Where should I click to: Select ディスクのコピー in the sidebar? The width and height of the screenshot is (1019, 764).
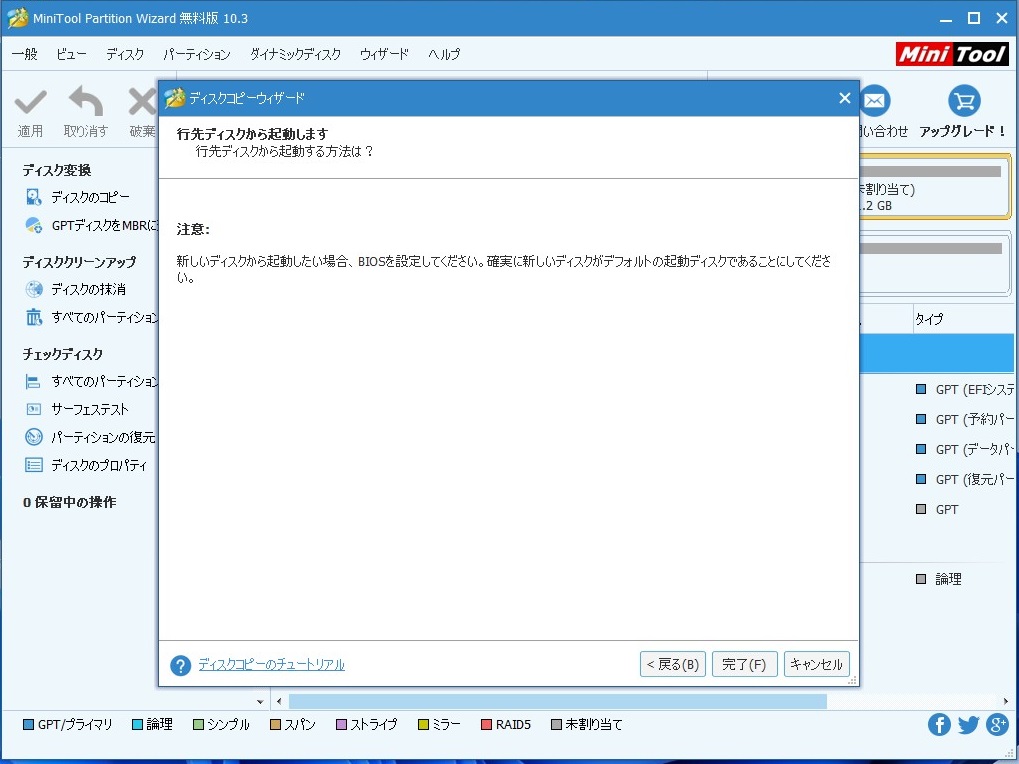[90, 198]
